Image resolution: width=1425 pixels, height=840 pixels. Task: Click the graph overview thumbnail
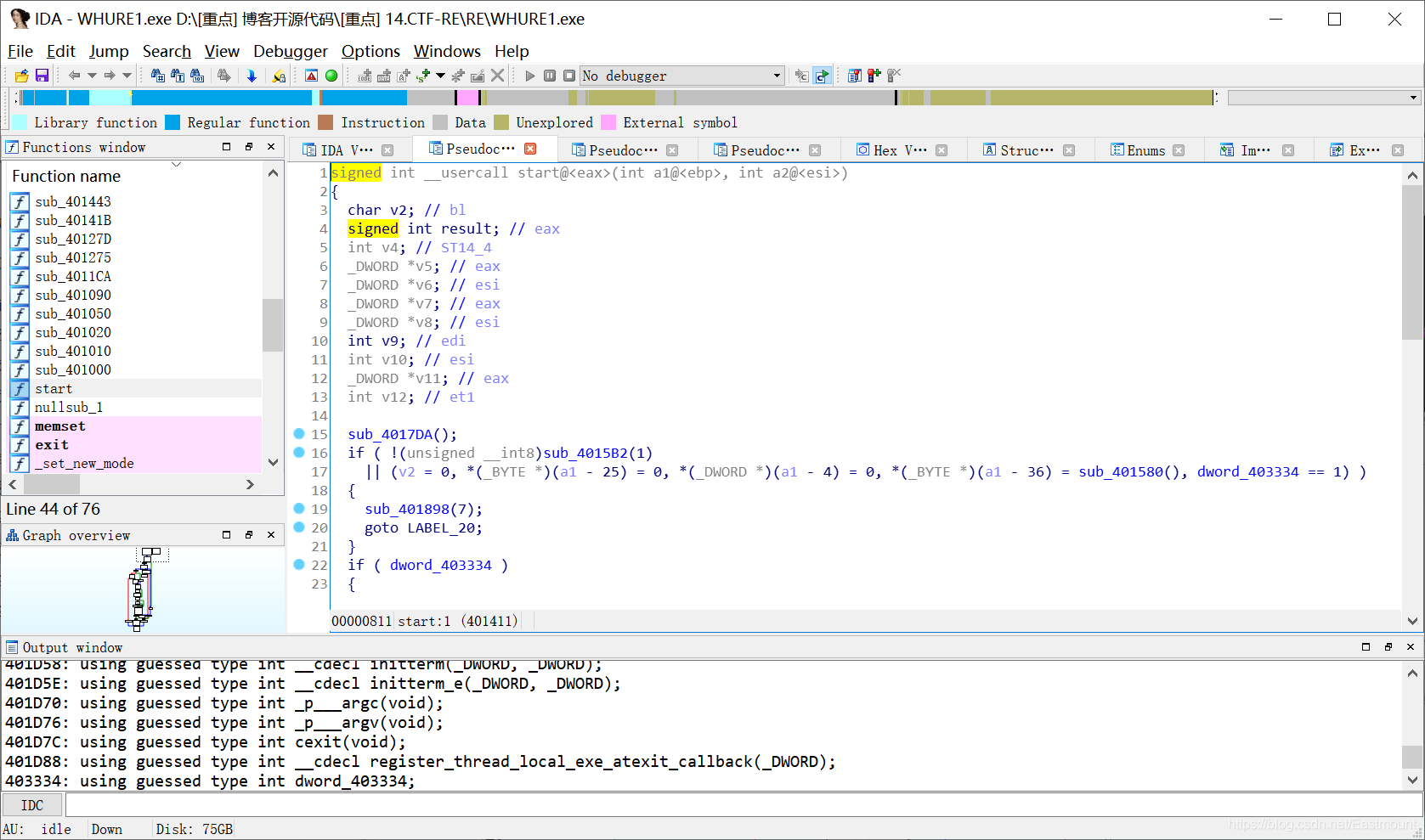[141, 589]
